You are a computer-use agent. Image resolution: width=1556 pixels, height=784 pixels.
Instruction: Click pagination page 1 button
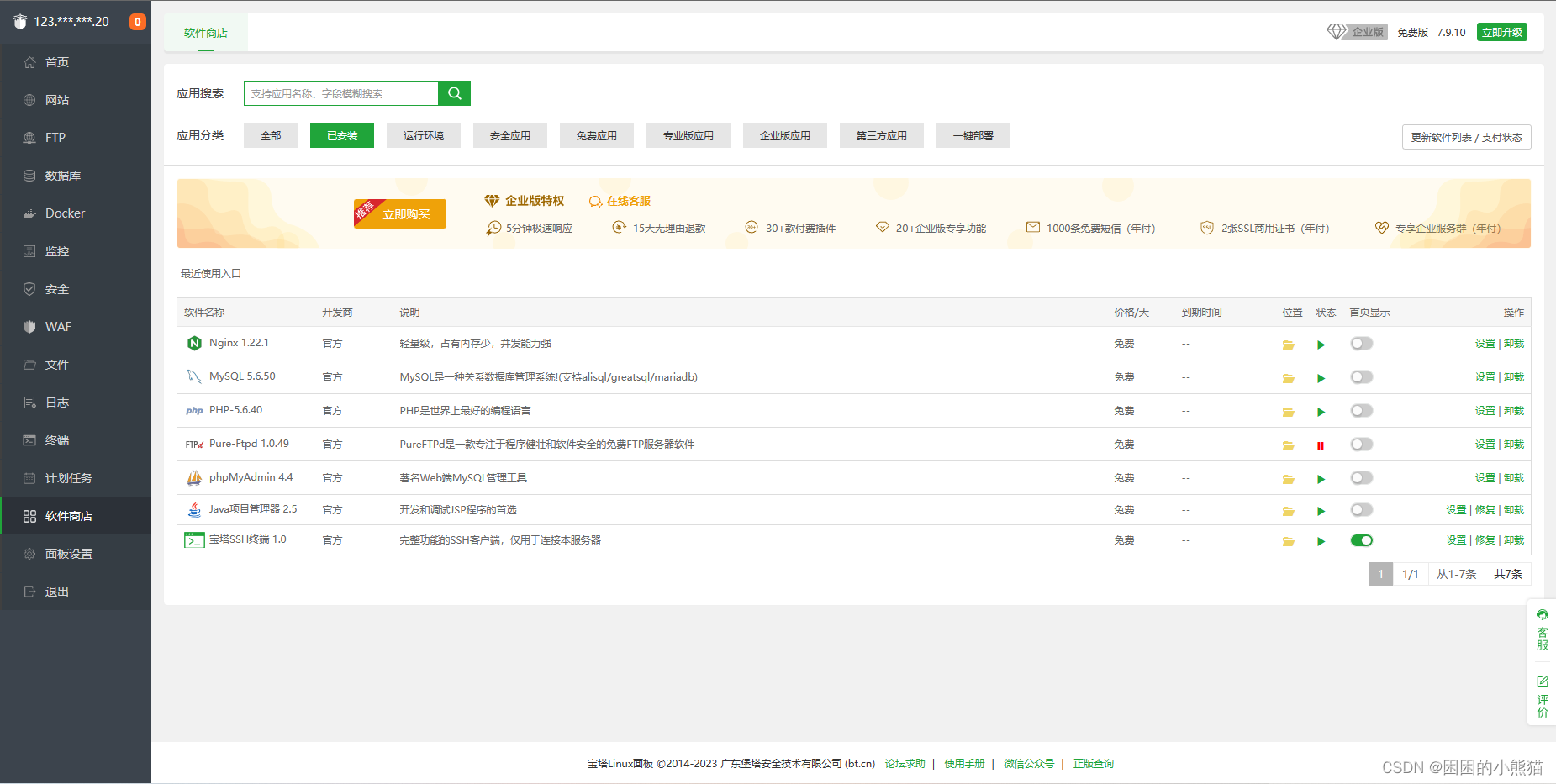(1380, 574)
